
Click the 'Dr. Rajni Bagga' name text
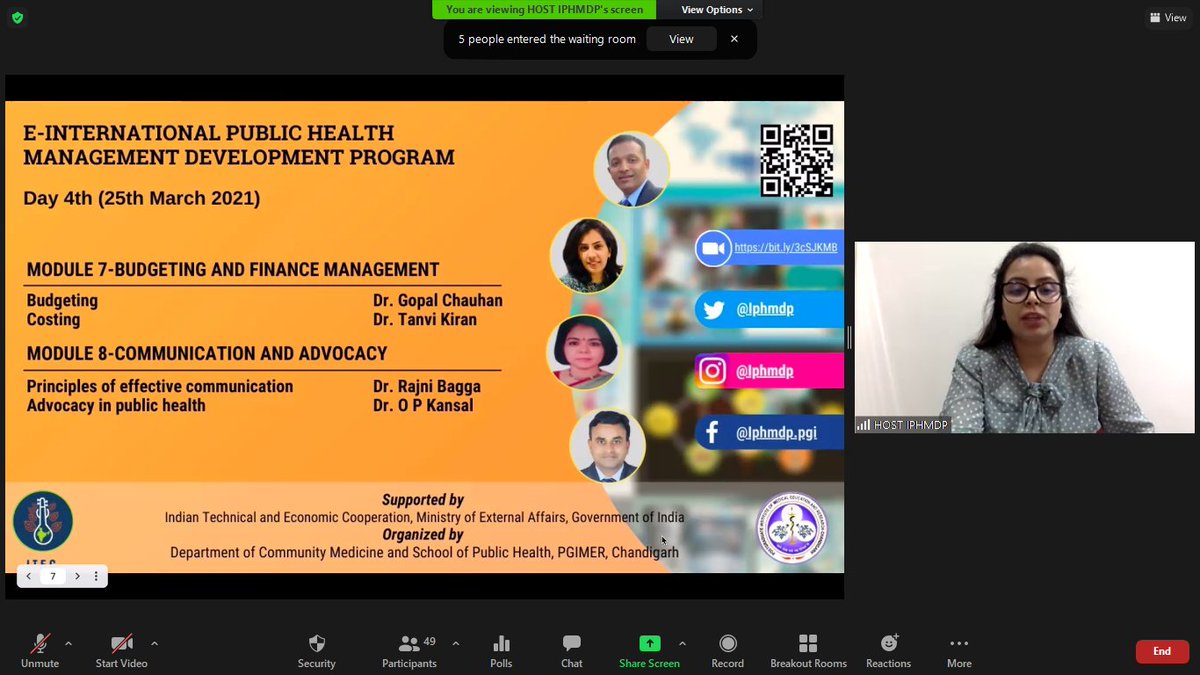click(427, 386)
